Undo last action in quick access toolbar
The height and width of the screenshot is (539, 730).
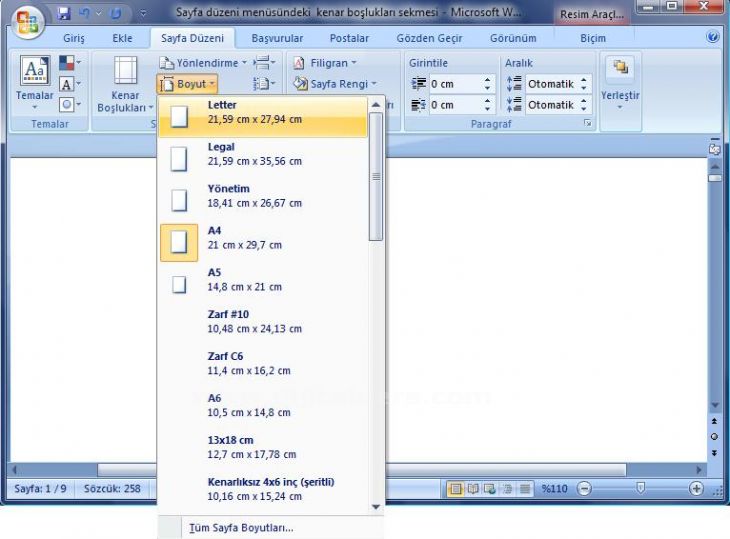[x=85, y=13]
